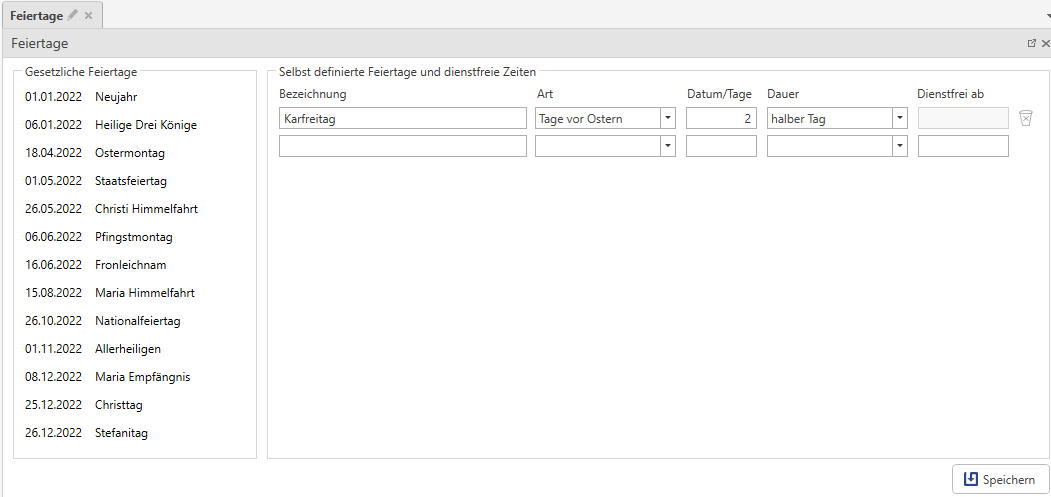Select the Nationalfeiertag holiday entry
Screen dimensions: 1051x497
click(x=138, y=321)
